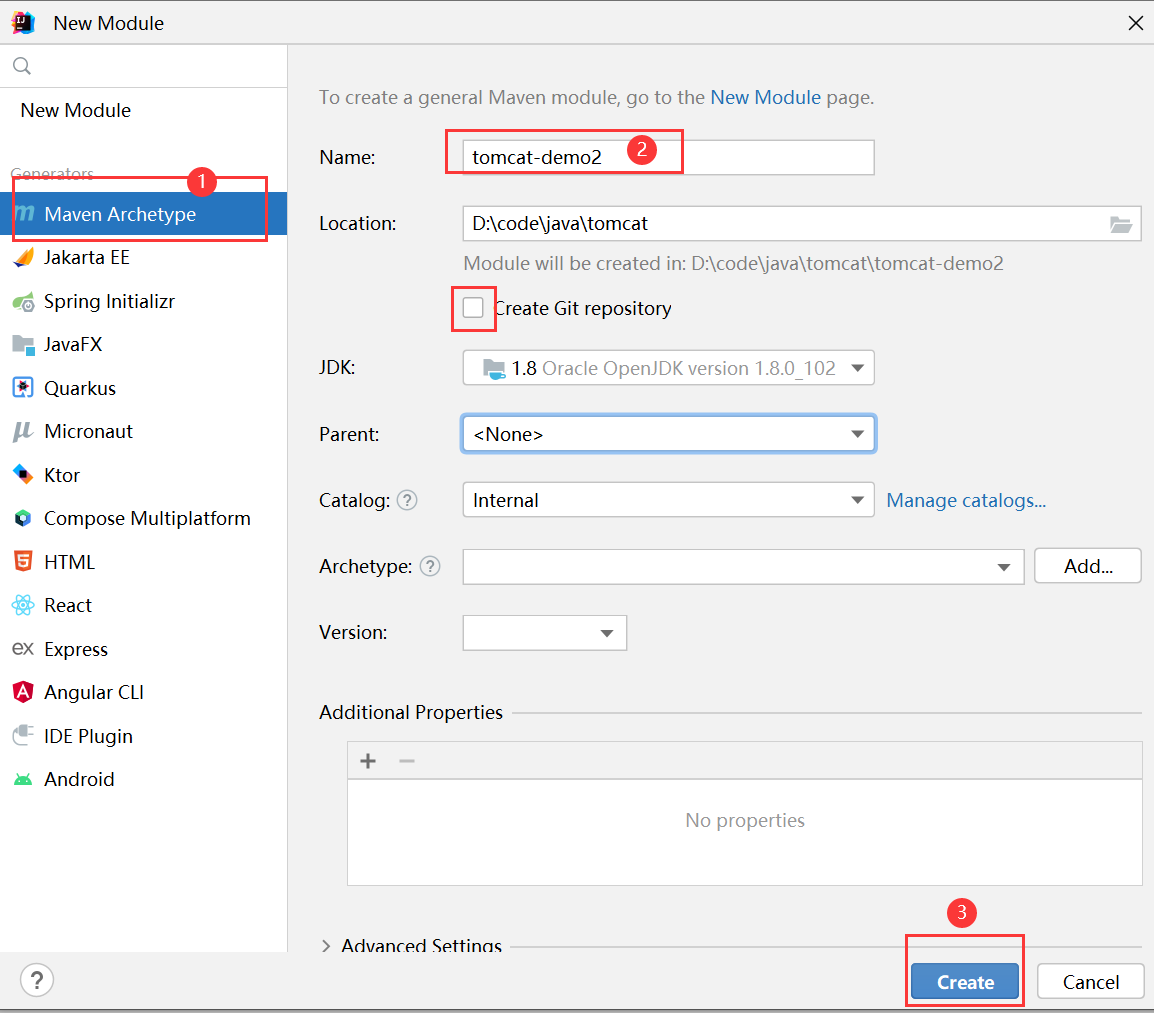Enable the Create Git repository checkbox
The height and width of the screenshot is (1013, 1154).
point(473,308)
